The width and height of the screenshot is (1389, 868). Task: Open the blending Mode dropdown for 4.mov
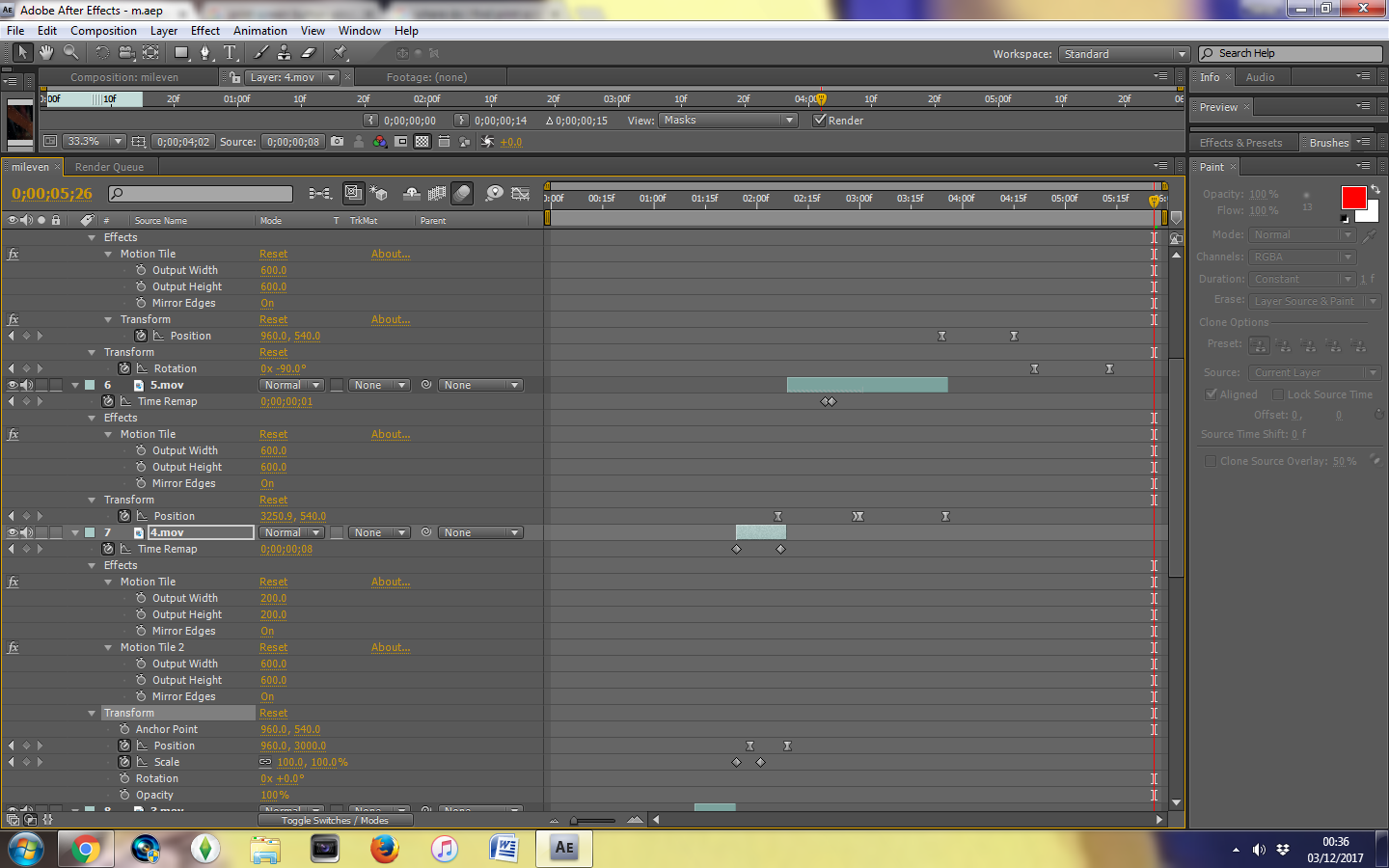point(290,531)
